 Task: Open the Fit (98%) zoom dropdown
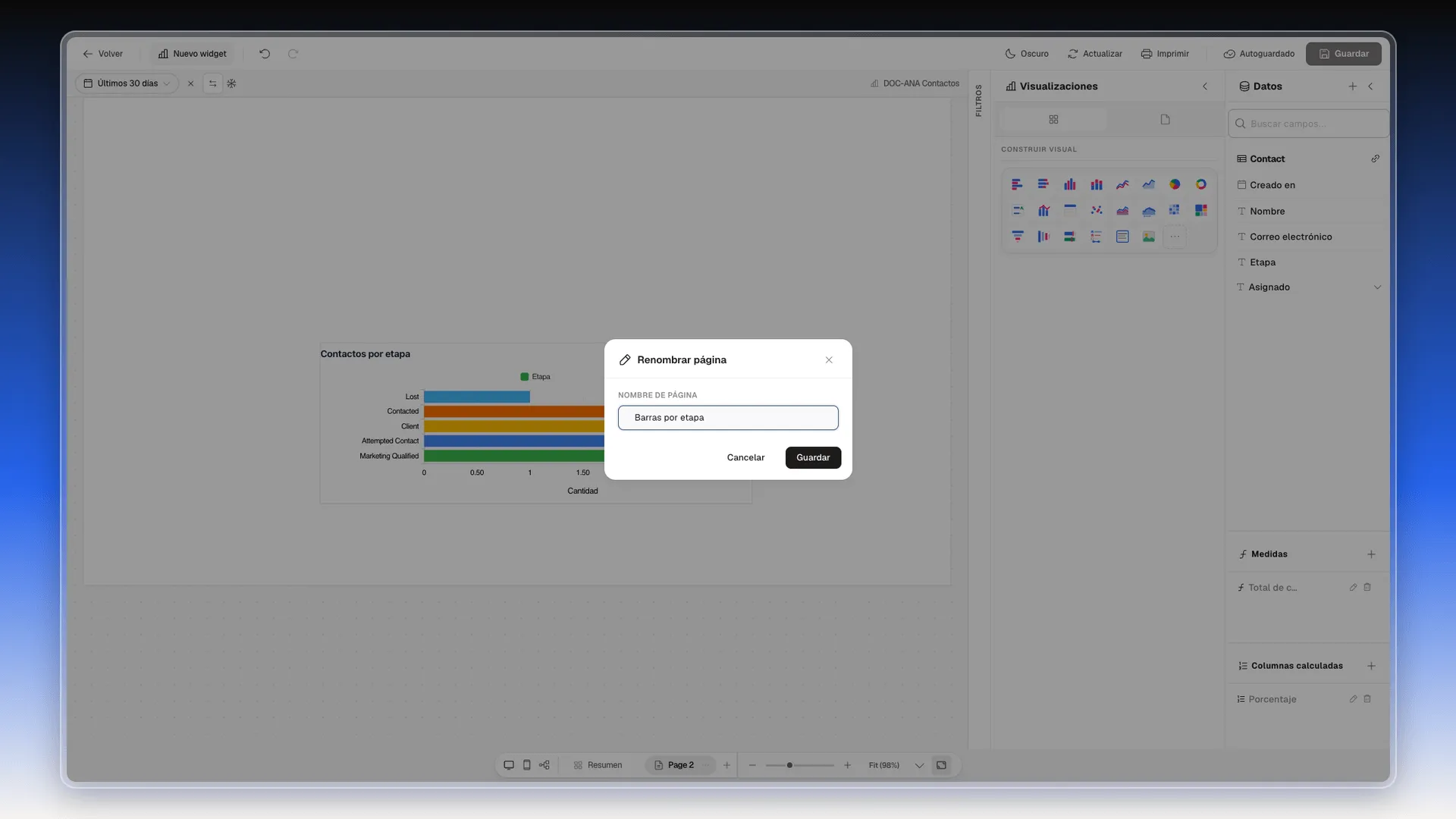point(896,765)
